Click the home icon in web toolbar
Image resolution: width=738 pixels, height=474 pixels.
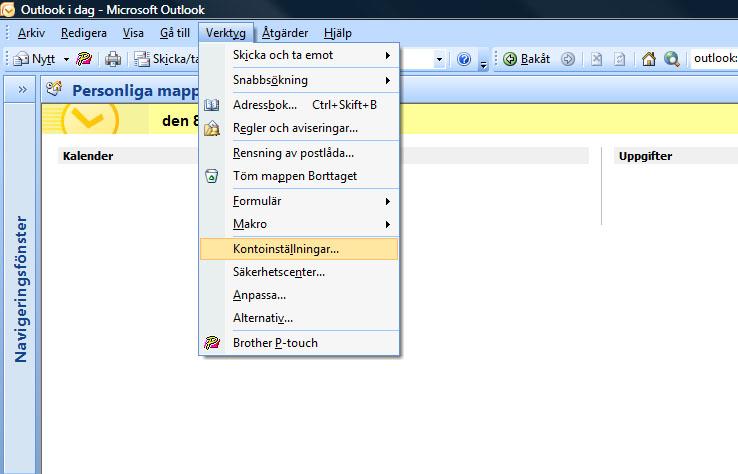tap(649, 59)
